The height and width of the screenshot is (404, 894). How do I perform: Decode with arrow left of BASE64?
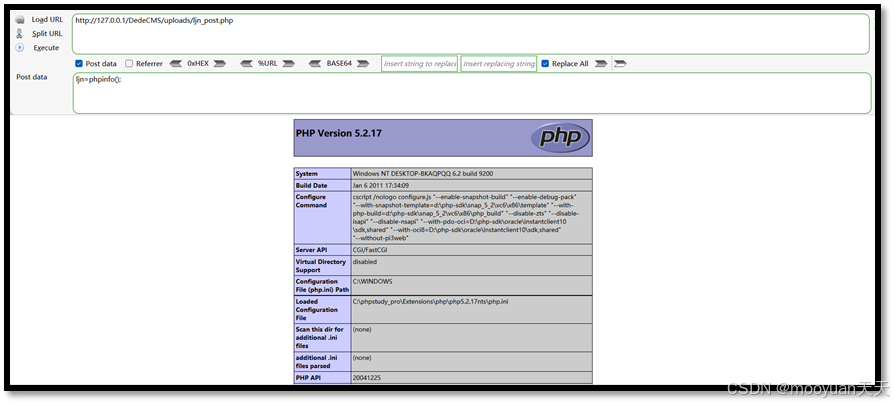point(315,64)
